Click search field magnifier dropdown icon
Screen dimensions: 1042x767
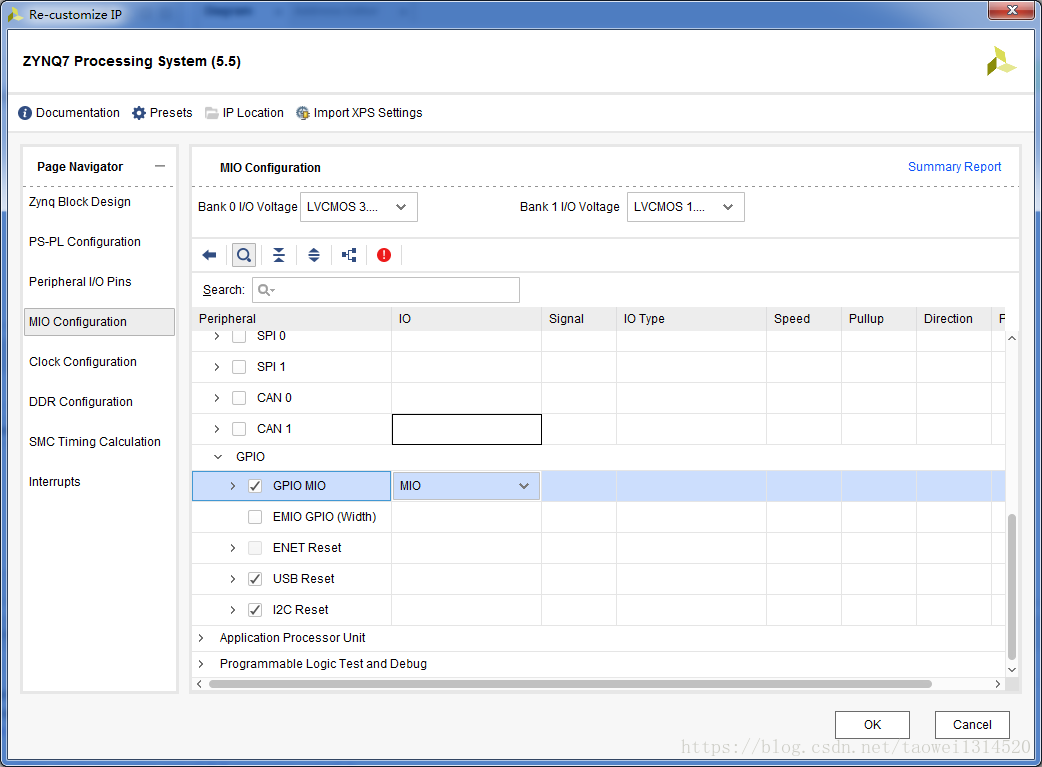(266, 290)
